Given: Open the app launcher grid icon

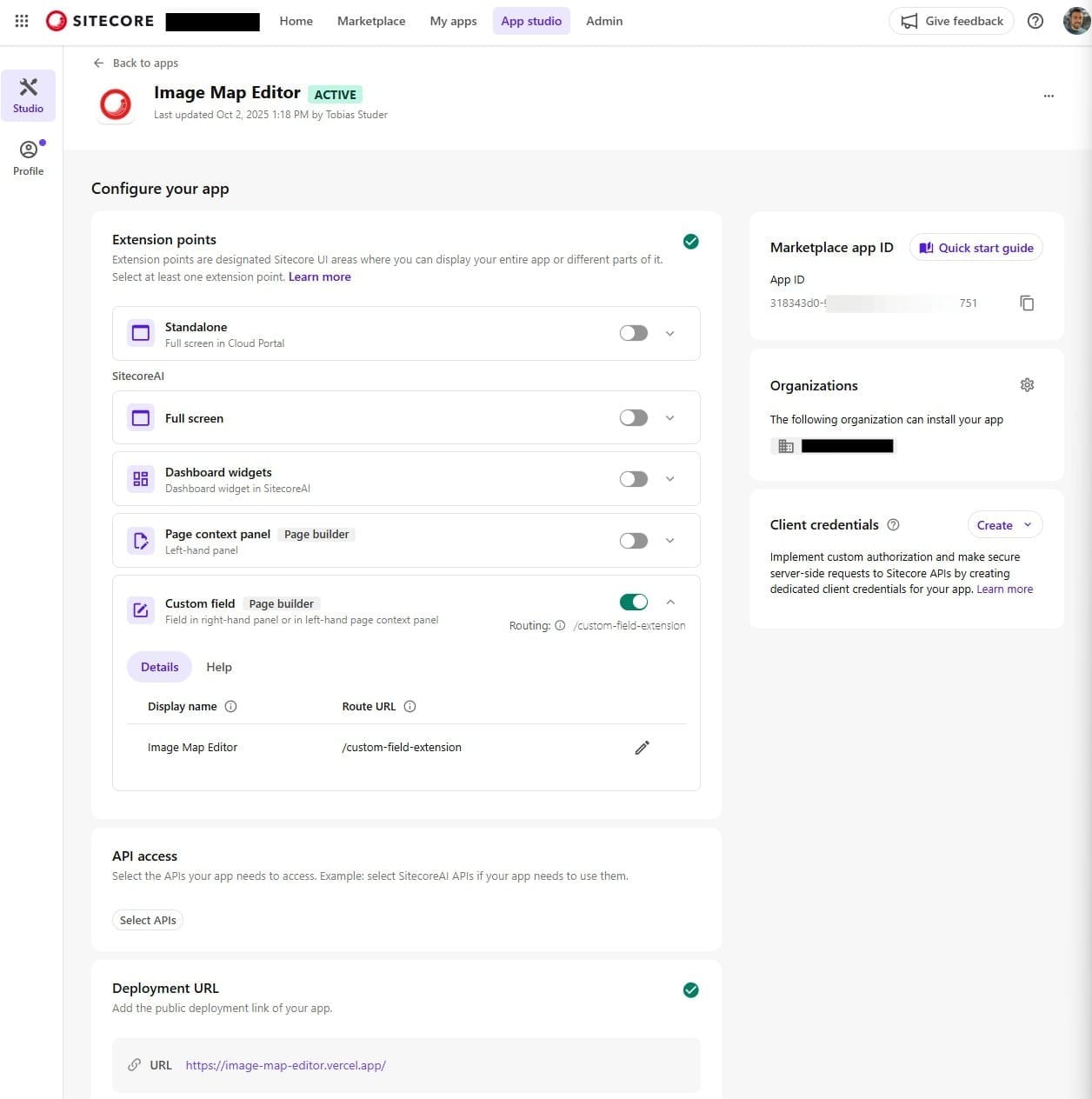Looking at the screenshot, I should [x=22, y=21].
